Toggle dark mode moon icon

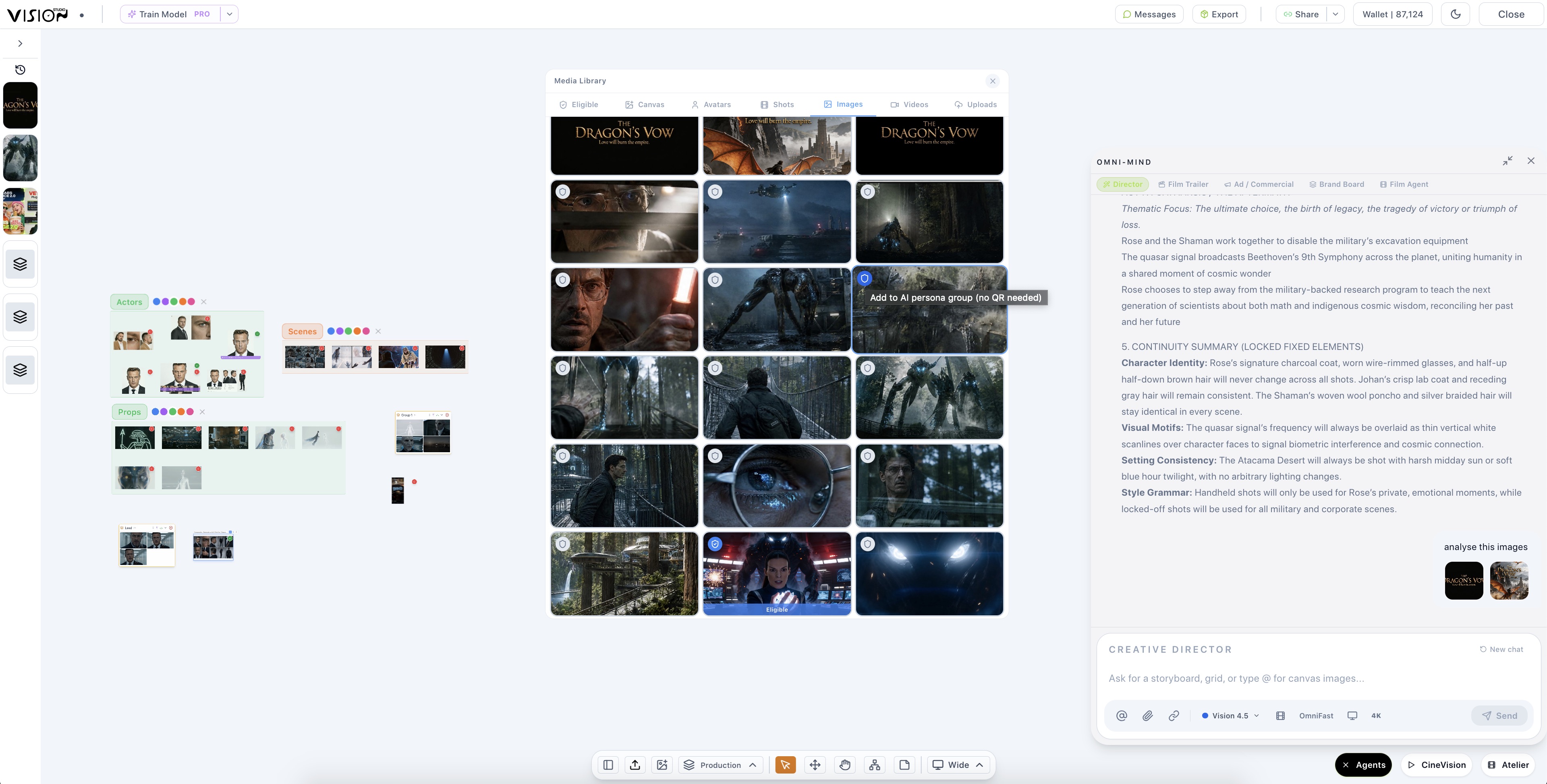[x=1455, y=14]
